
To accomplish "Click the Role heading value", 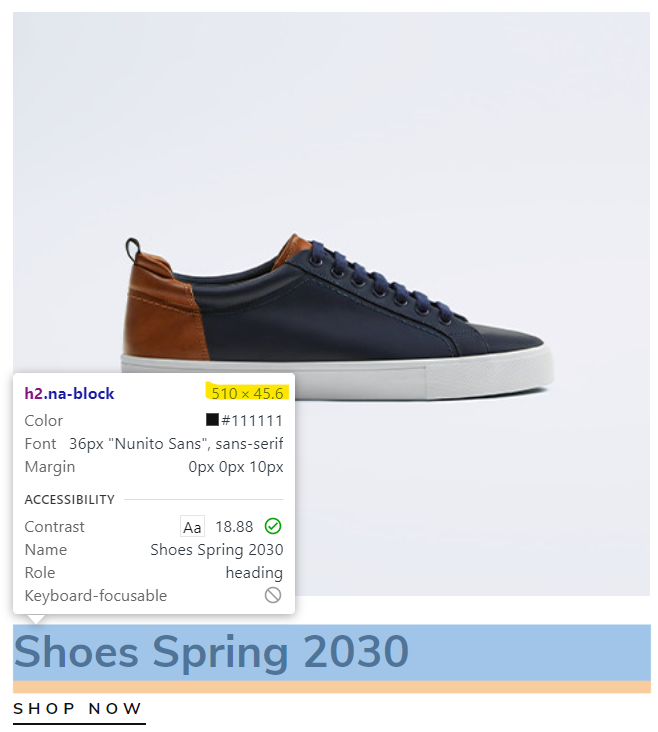I will pos(254,573).
